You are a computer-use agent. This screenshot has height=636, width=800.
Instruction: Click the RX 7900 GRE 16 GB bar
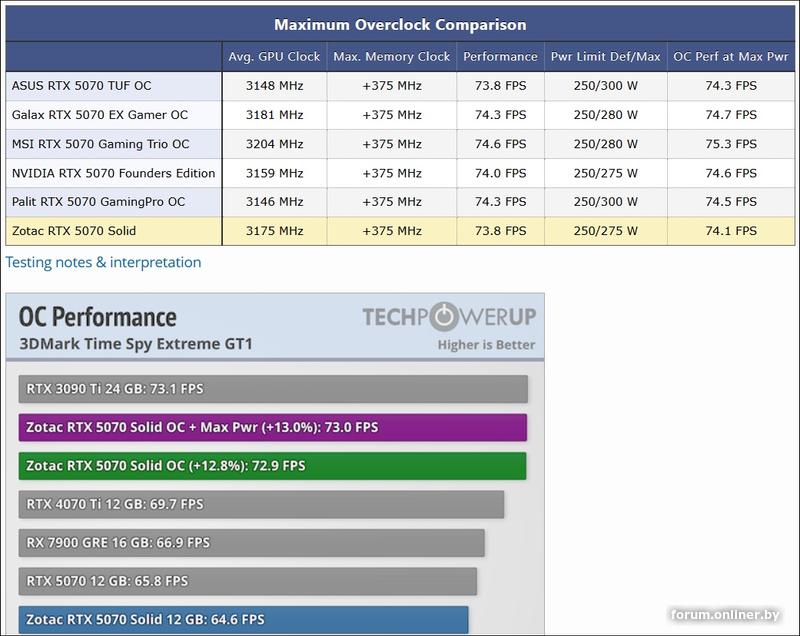[251, 543]
